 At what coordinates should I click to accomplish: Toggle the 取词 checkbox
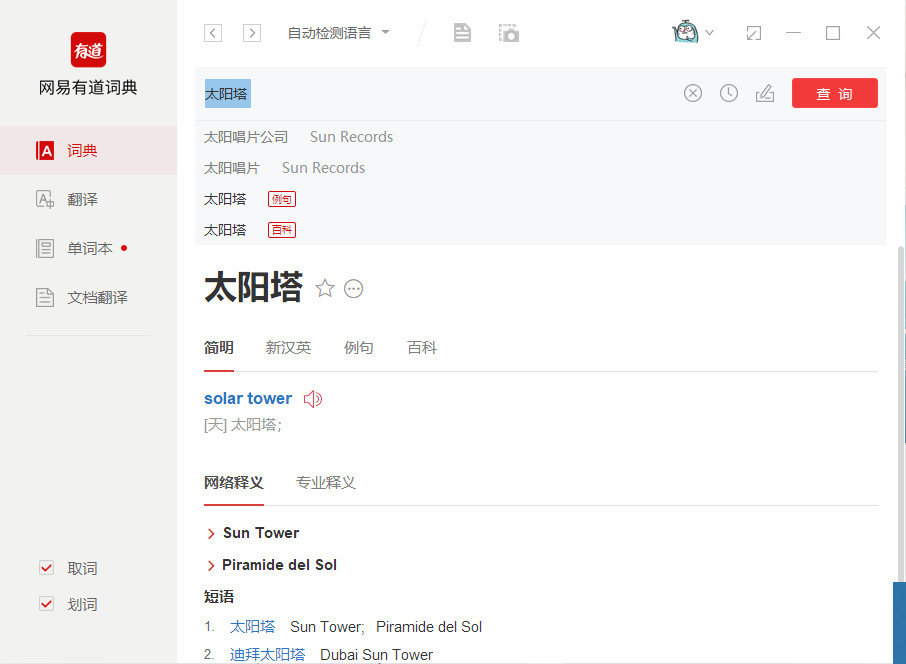[x=47, y=568]
